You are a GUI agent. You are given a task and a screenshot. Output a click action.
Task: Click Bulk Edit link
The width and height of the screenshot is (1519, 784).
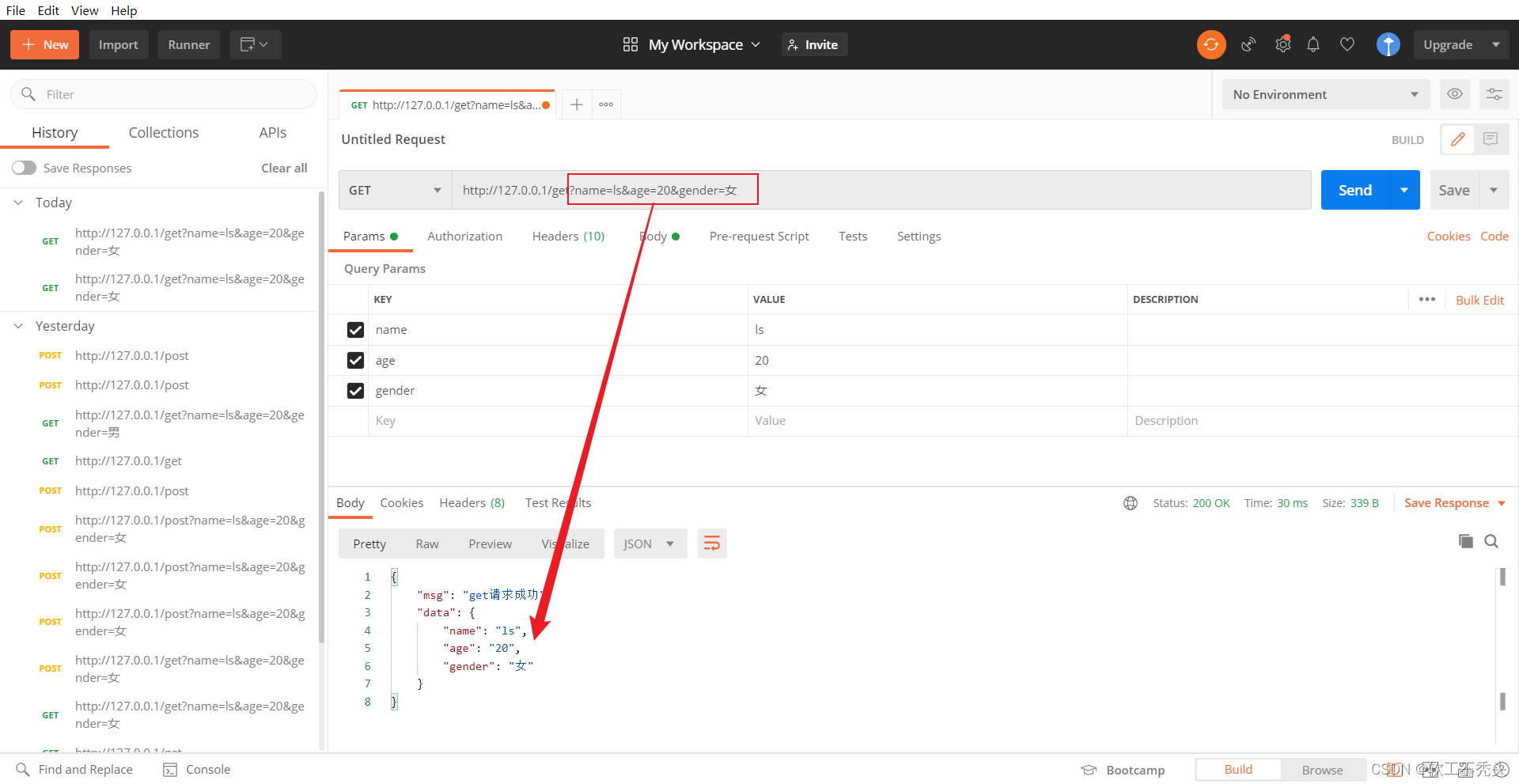(1479, 300)
